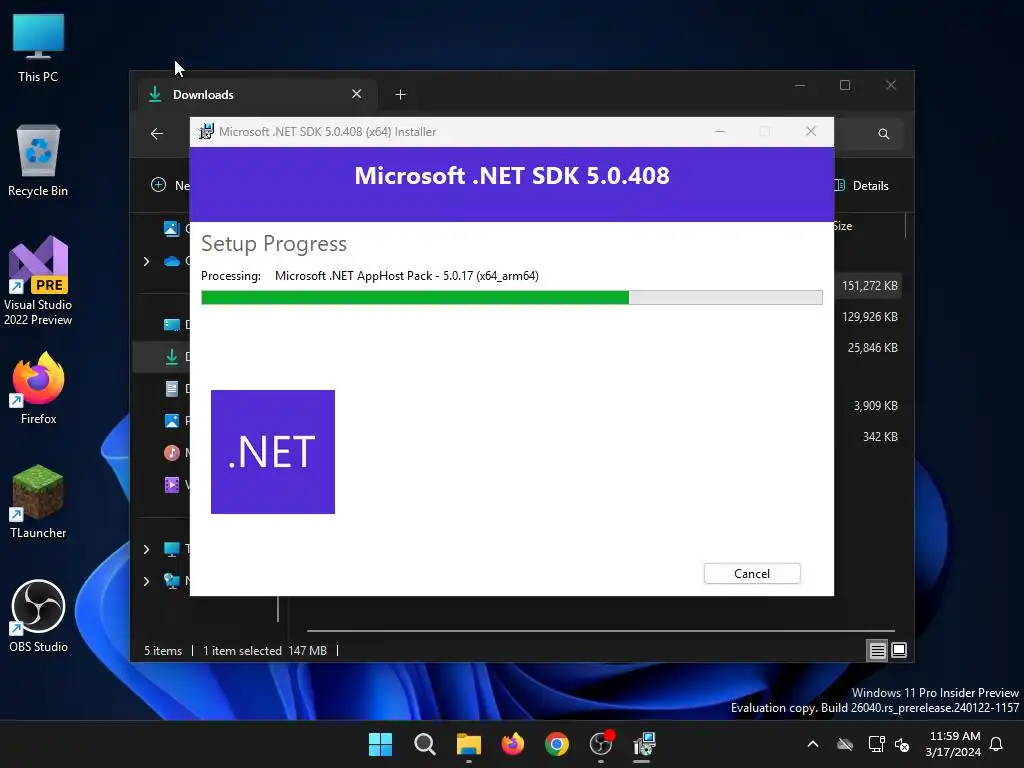The height and width of the screenshot is (768, 1024).
Task: Select OneDrive cloud icon in sidebar
Action: coord(172,261)
